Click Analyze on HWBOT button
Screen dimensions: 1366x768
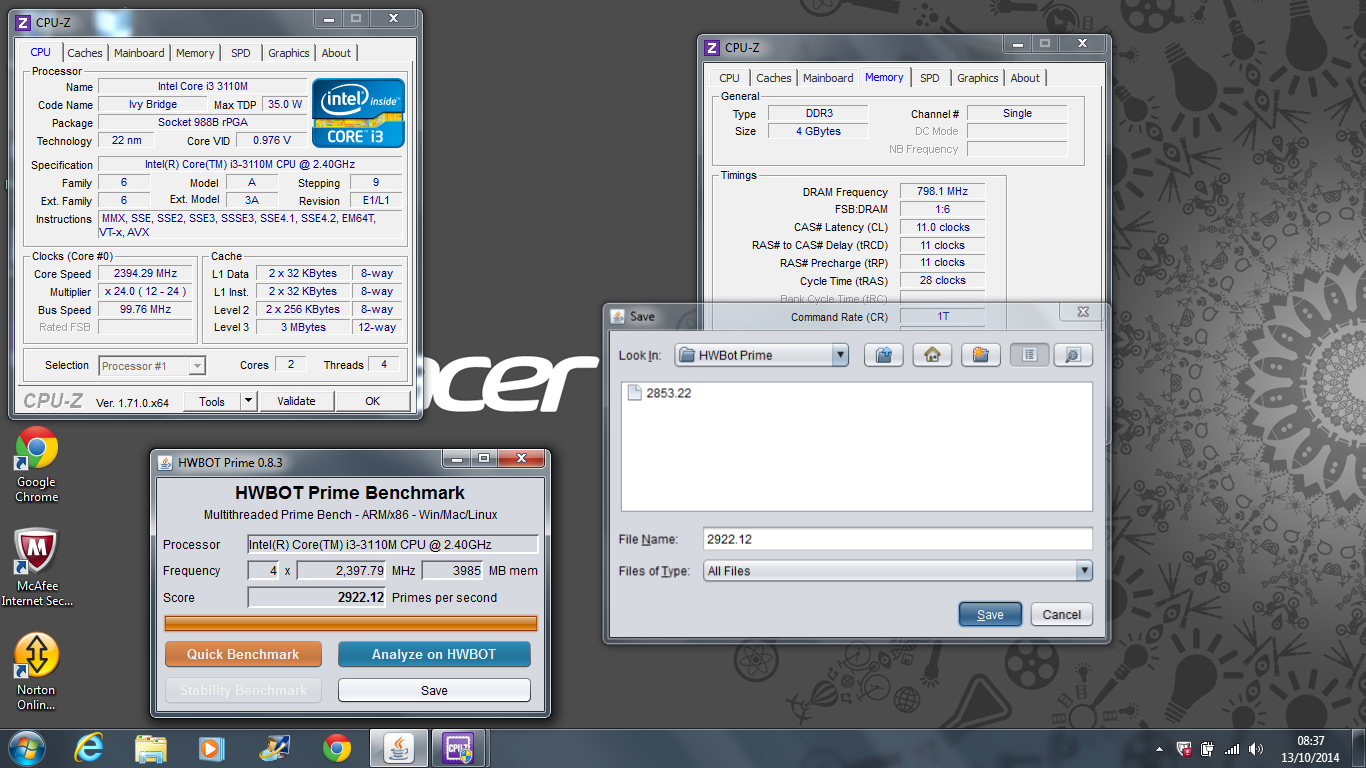(434, 654)
